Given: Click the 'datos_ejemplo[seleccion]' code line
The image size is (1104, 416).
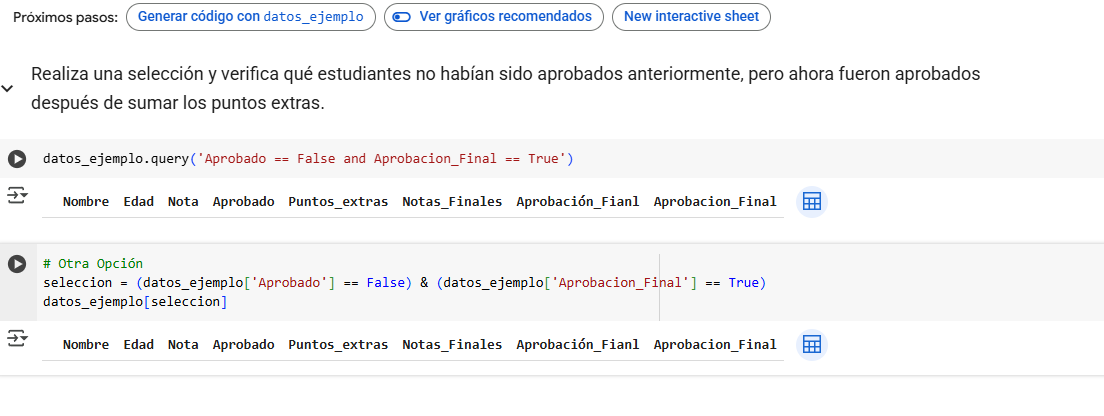Looking at the screenshot, I should (135, 302).
